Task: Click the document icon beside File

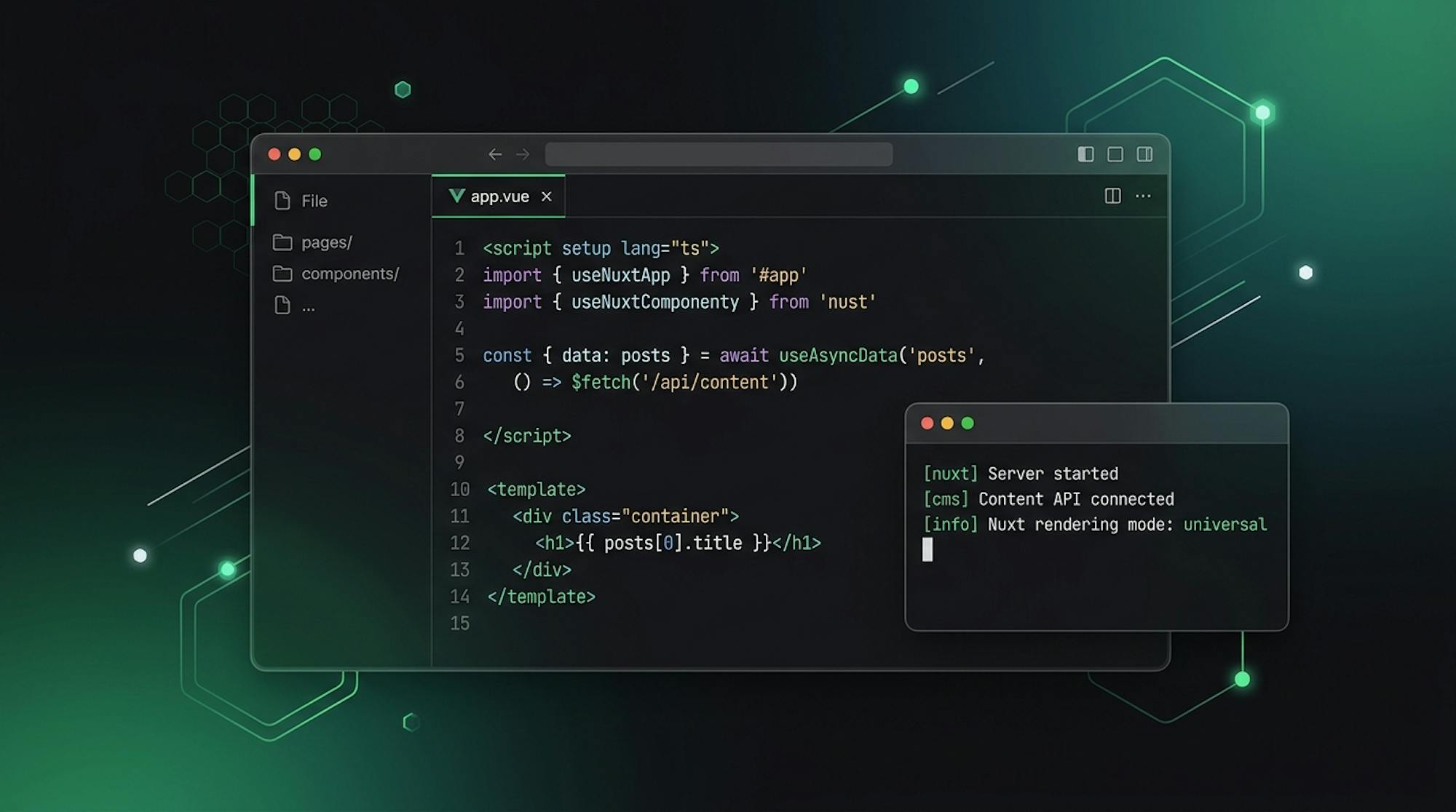Action: (x=282, y=201)
